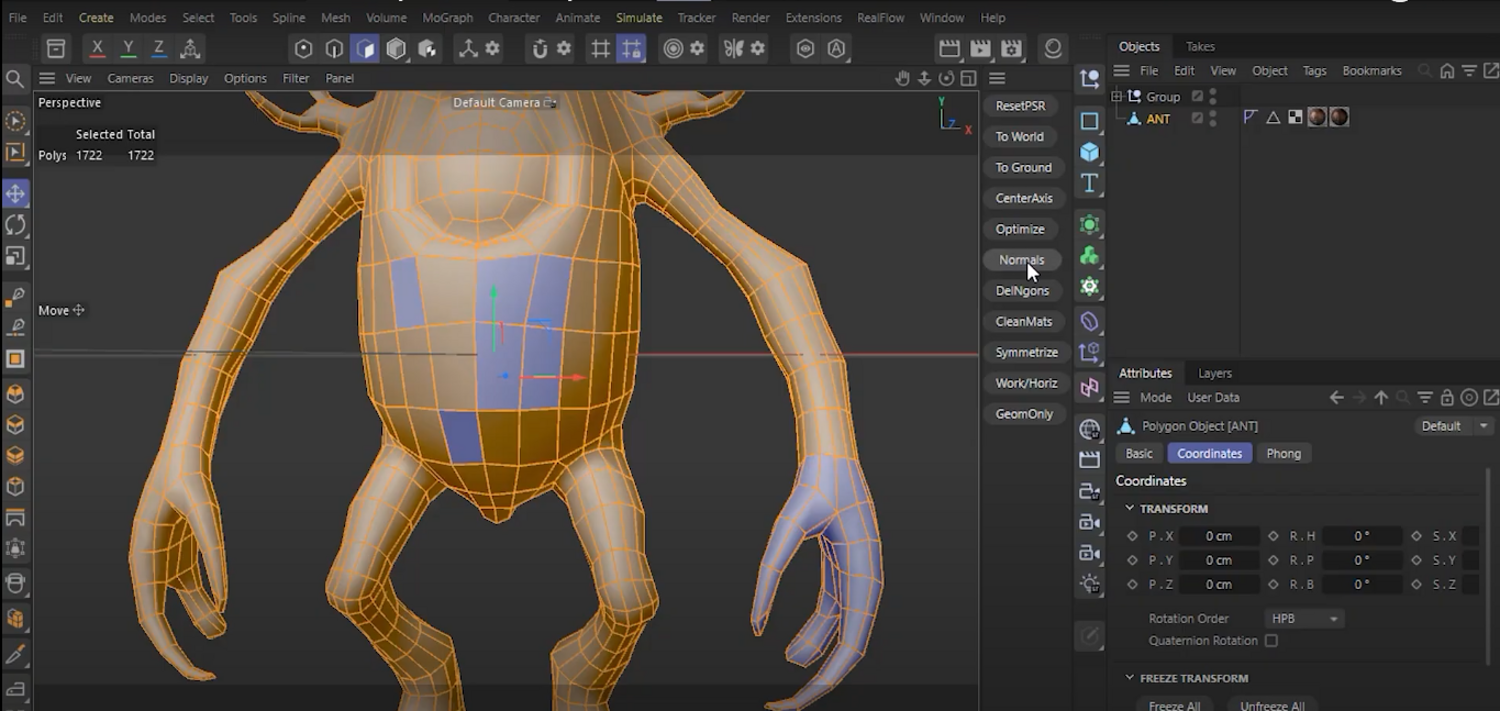This screenshot has width=1500, height=711.
Task: Expand the Group object tree
Action: (1117, 96)
